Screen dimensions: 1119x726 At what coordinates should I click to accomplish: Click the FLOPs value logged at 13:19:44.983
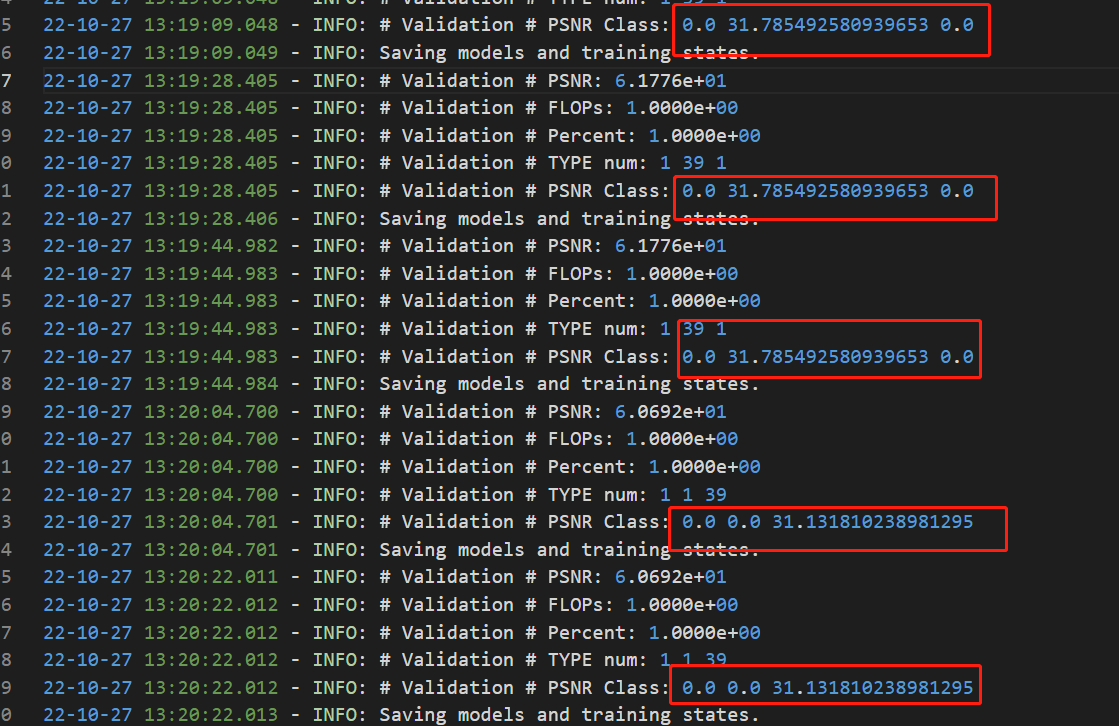click(x=682, y=273)
